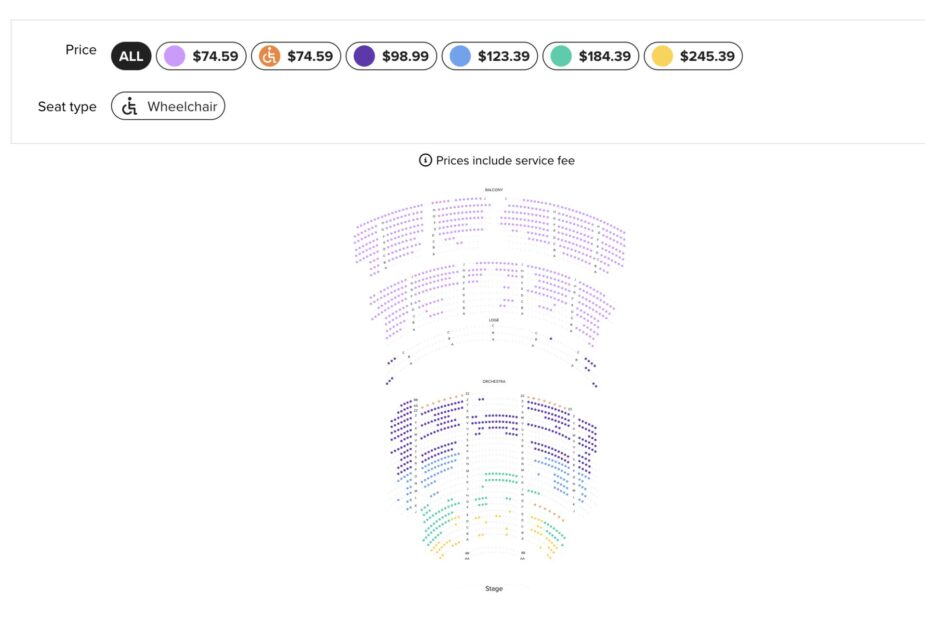Pick the lone dark purple seat in Loge

550,339
